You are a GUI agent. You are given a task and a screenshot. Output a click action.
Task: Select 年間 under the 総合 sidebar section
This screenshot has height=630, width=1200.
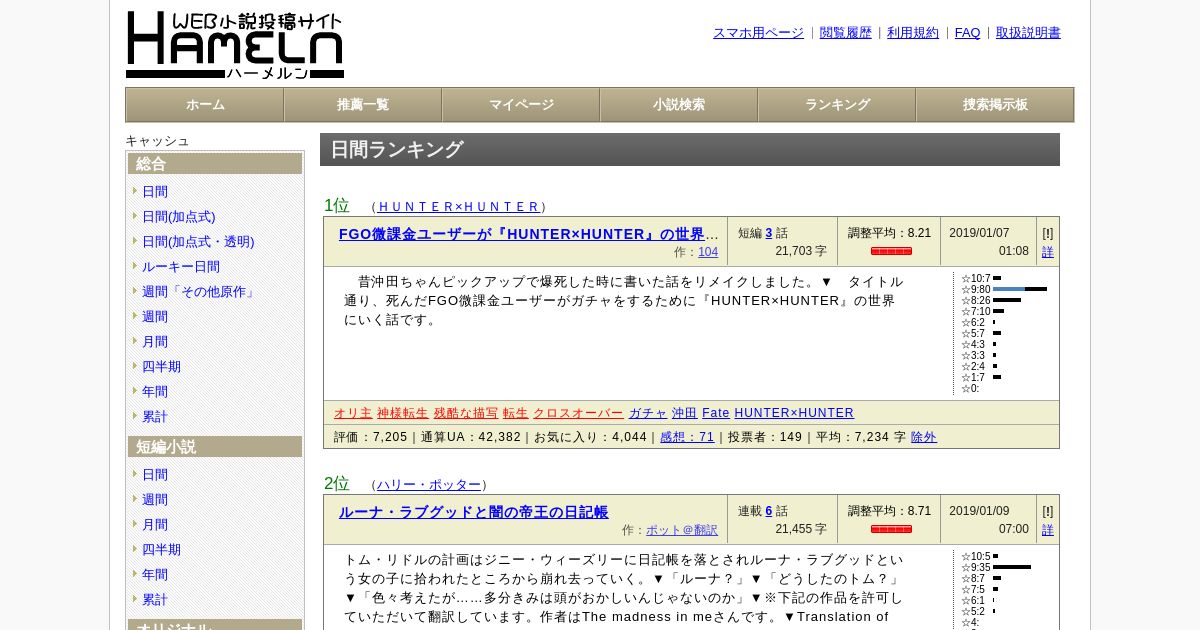(x=155, y=392)
